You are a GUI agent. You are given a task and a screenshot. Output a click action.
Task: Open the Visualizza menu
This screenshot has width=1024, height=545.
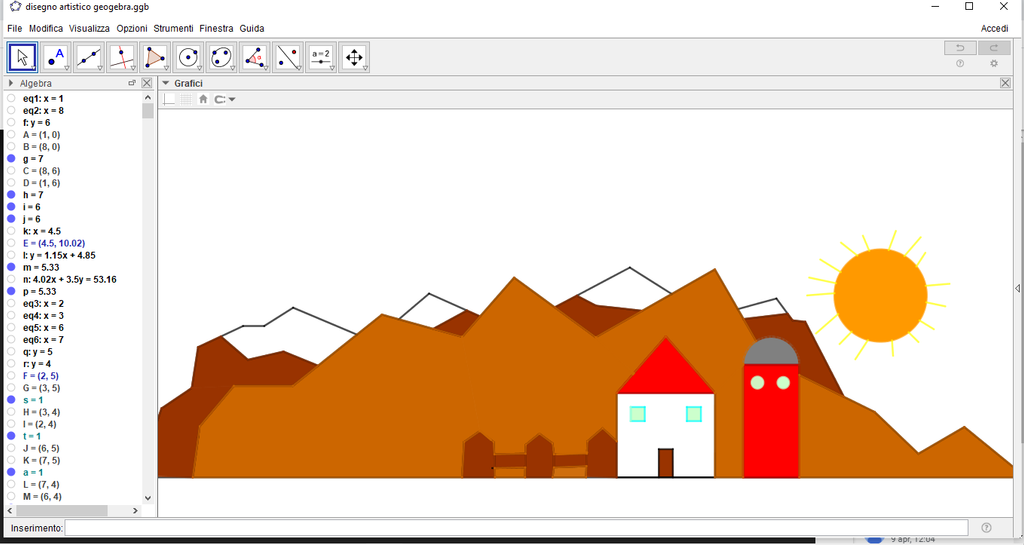89,29
